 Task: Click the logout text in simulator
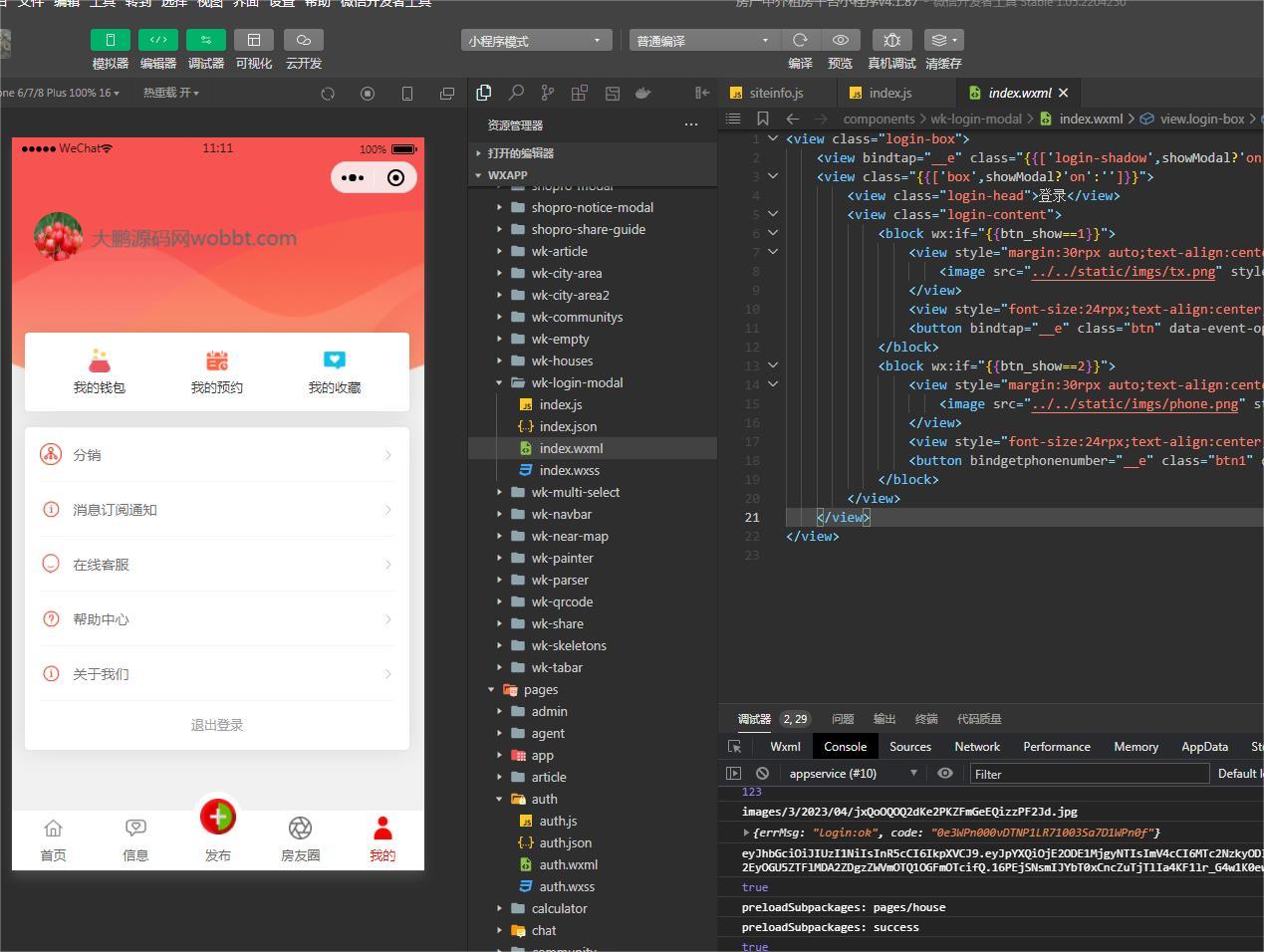[217, 725]
